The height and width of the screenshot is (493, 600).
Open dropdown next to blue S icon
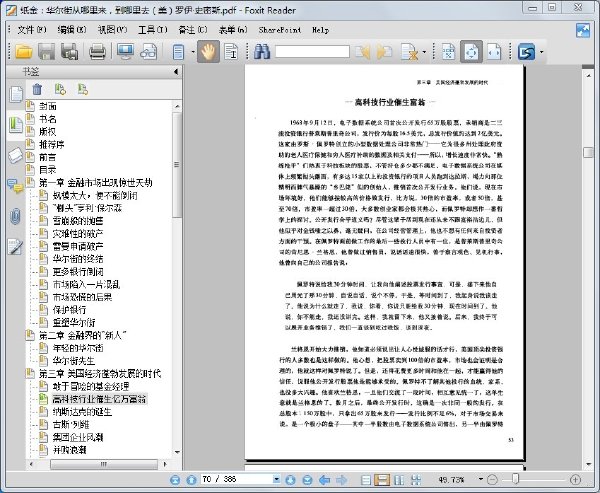[x=541, y=52]
